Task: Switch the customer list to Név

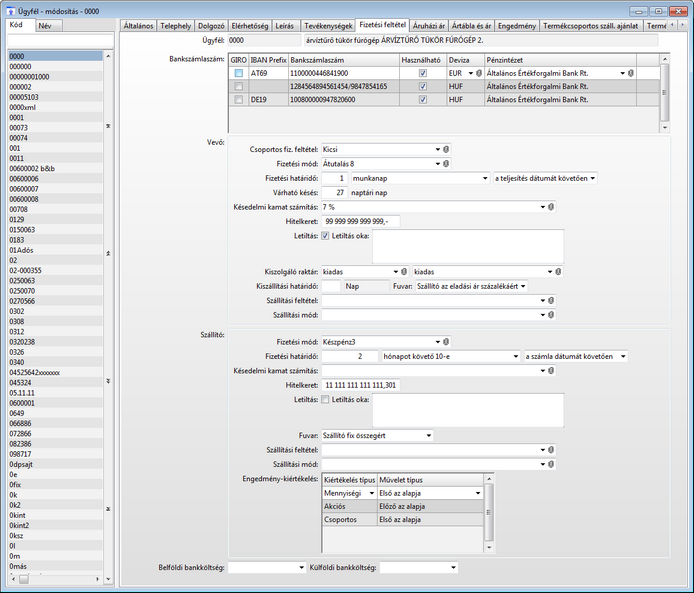Action: (x=45, y=26)
